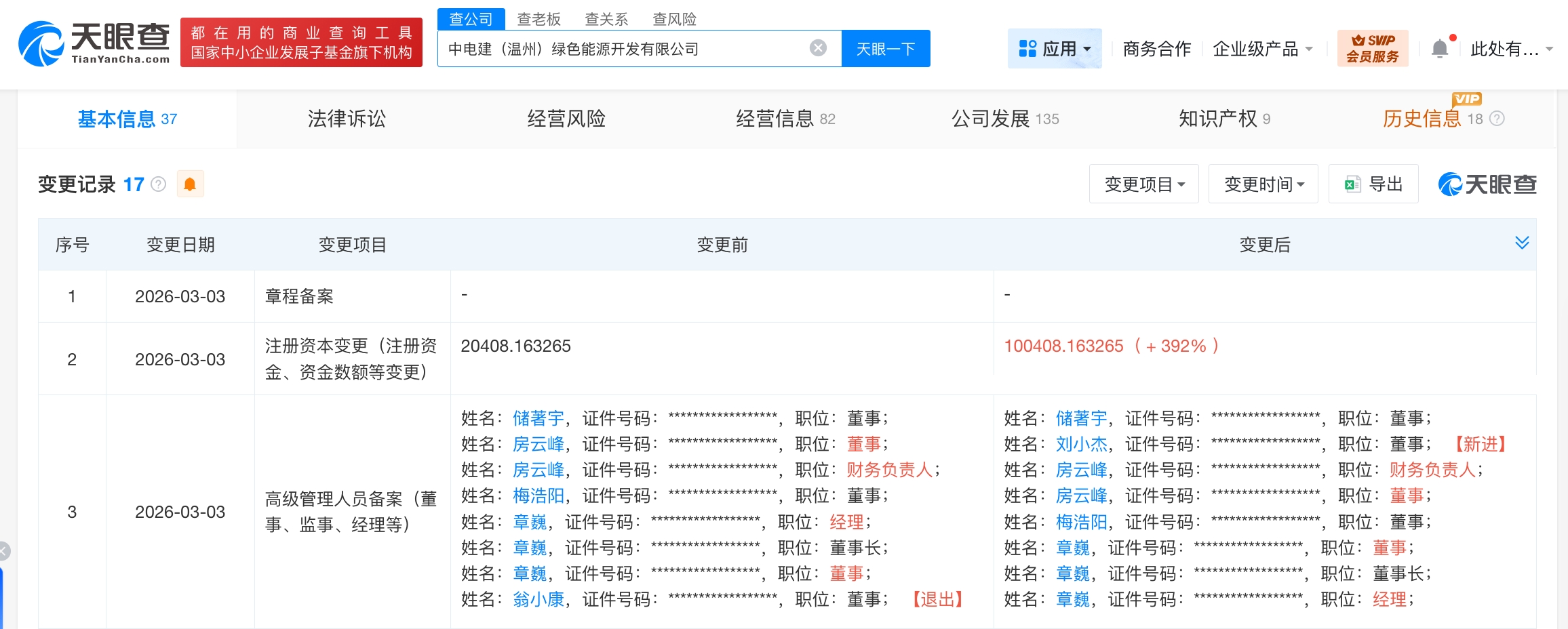Click help icon beside 变更记录 count

159,184
